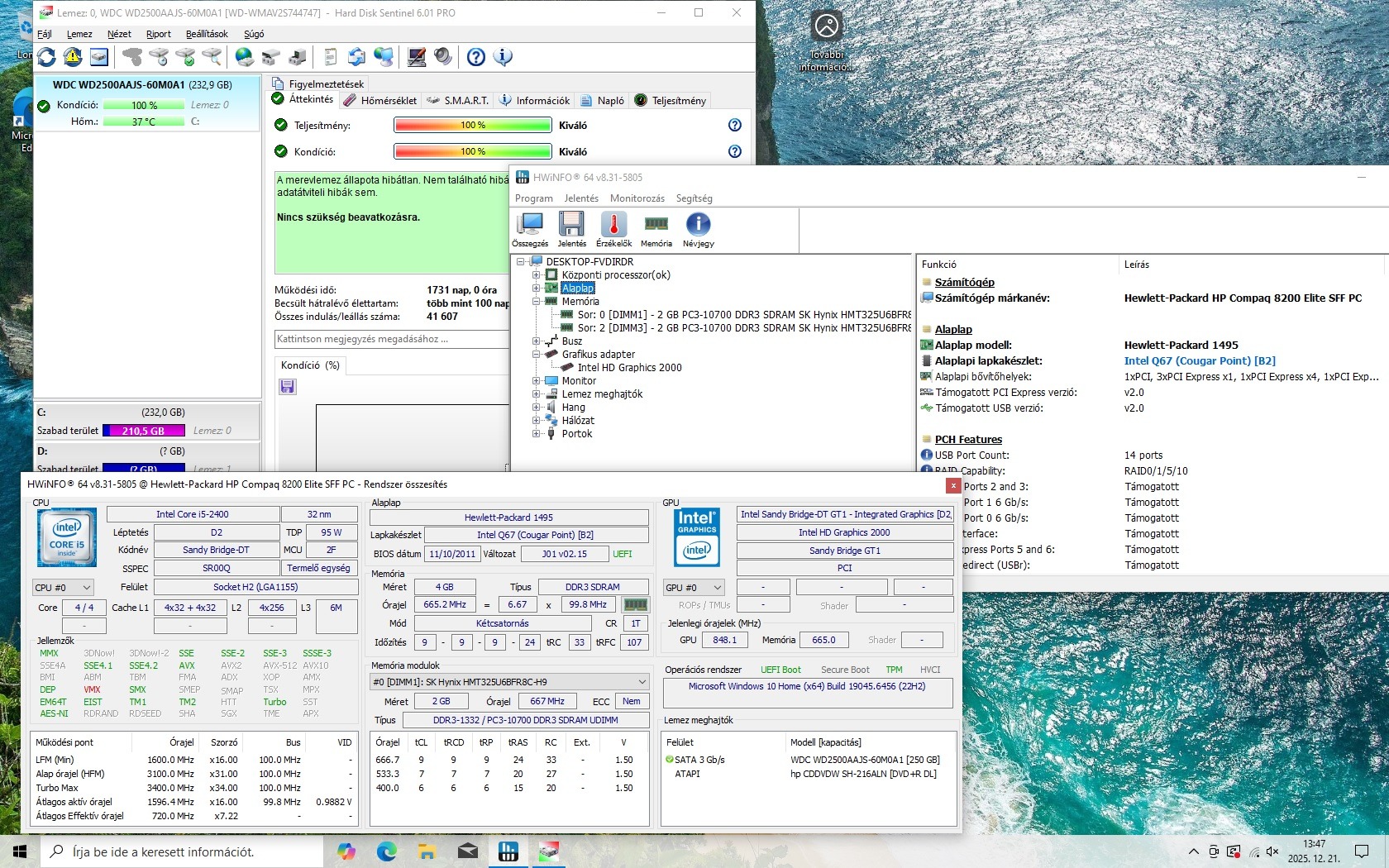Open the Monitorozás menu in HWiNFO
1389x868 pixels.
(x=637, y=198)
